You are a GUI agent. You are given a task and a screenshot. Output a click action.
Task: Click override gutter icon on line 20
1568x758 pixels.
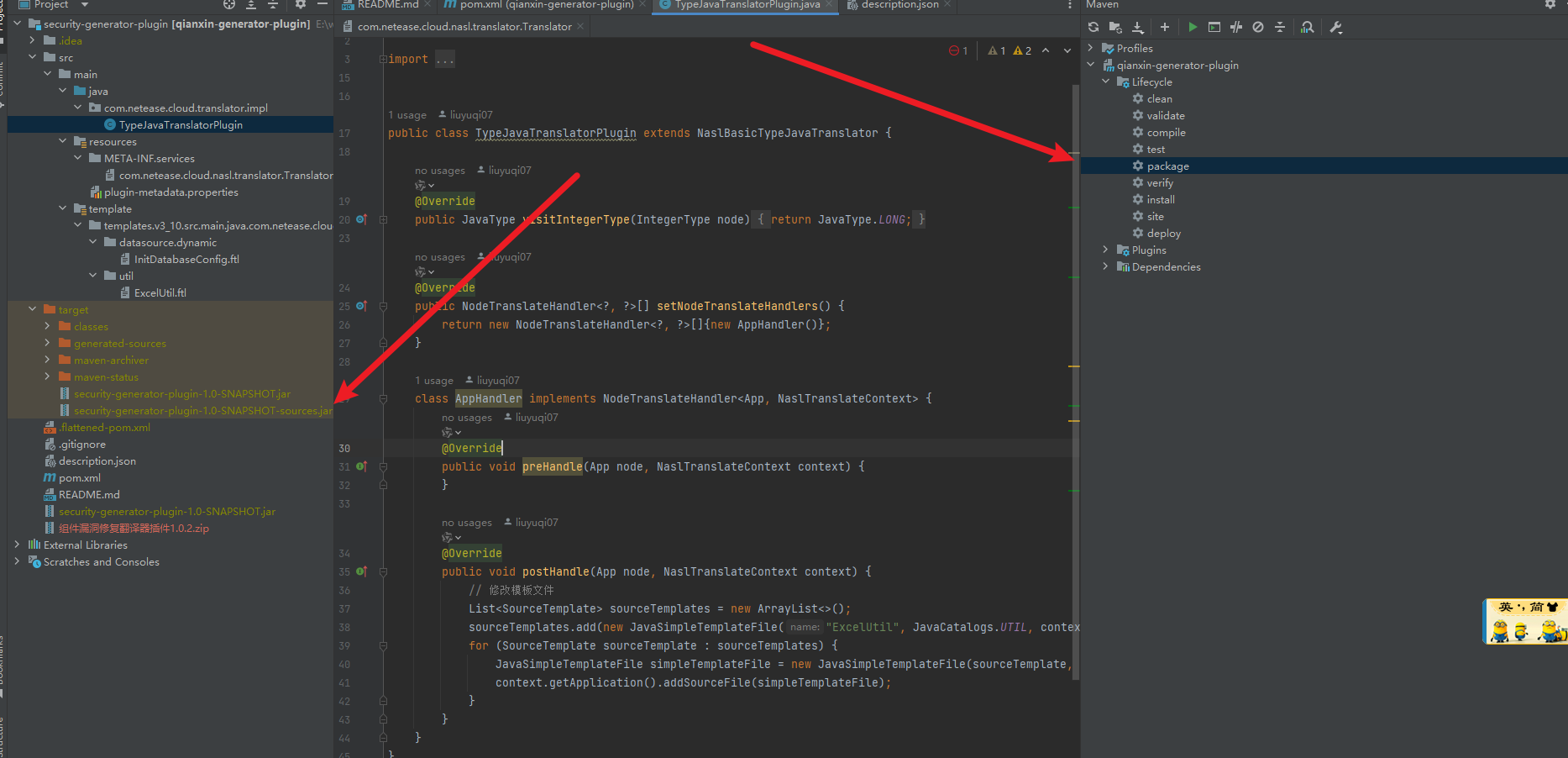click(361, 219)
